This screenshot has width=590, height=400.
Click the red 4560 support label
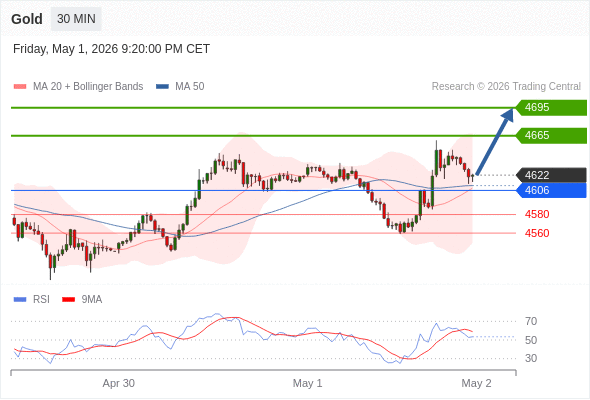point(537,233)
